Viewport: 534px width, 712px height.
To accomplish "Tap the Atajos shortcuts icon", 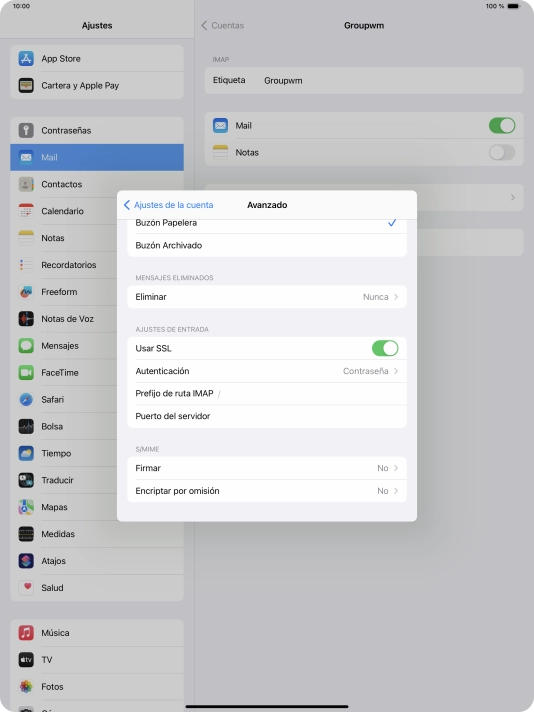I will 26,561.
